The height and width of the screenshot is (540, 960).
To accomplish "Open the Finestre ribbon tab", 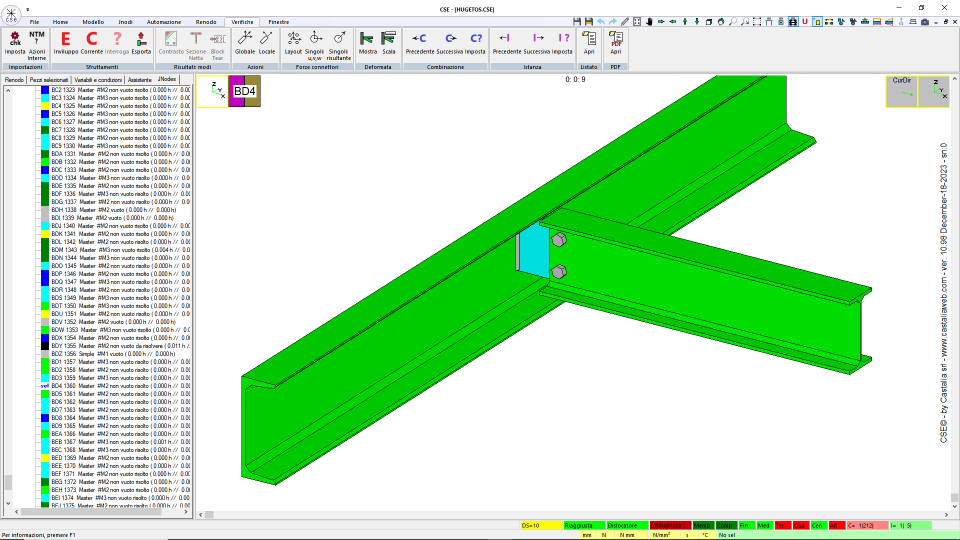I will pyautogui.click(x=279, y=22).
